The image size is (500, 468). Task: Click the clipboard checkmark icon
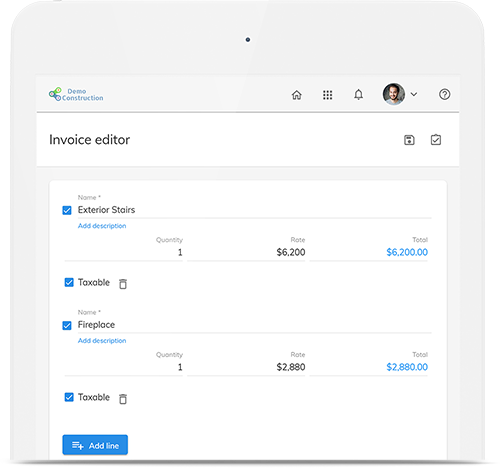tap(436, 140)
